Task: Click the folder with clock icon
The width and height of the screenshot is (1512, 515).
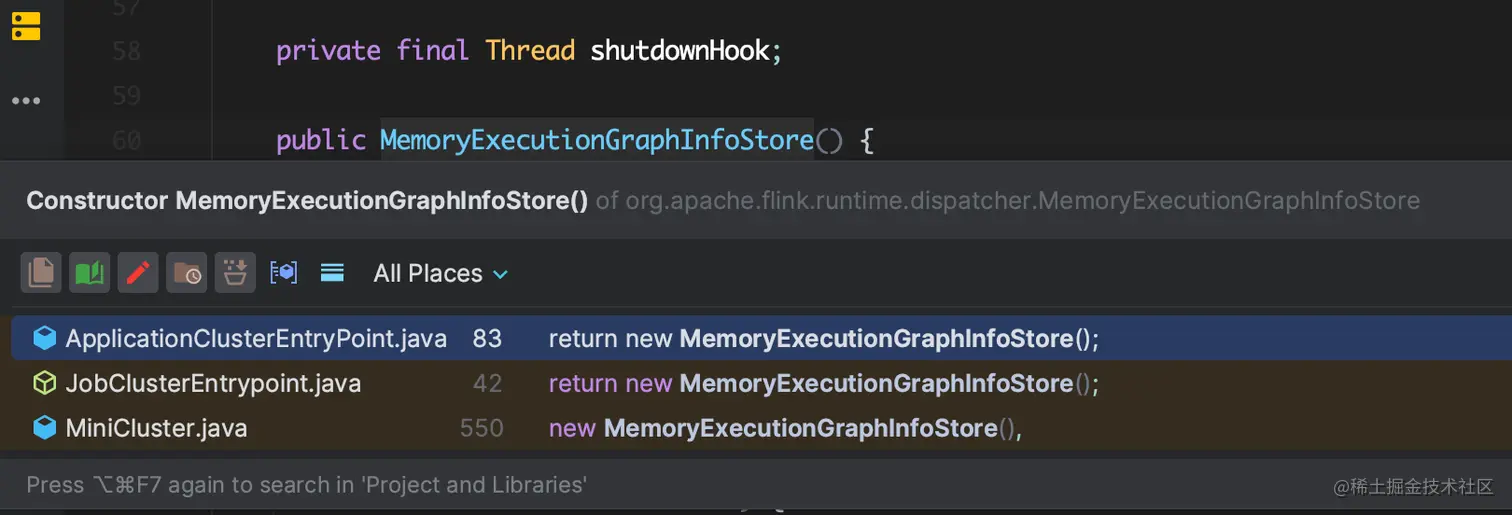Action: 186,273
